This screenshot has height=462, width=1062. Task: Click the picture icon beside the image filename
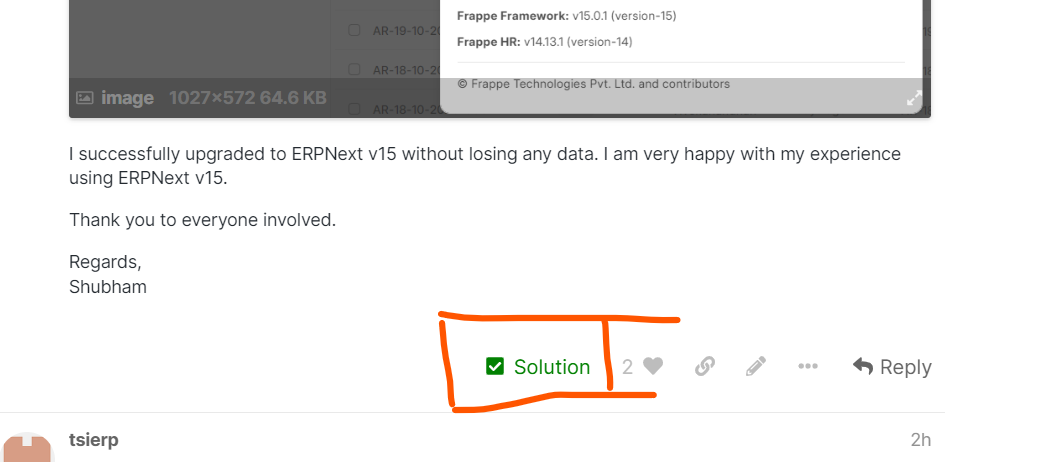tap(85, 98)
